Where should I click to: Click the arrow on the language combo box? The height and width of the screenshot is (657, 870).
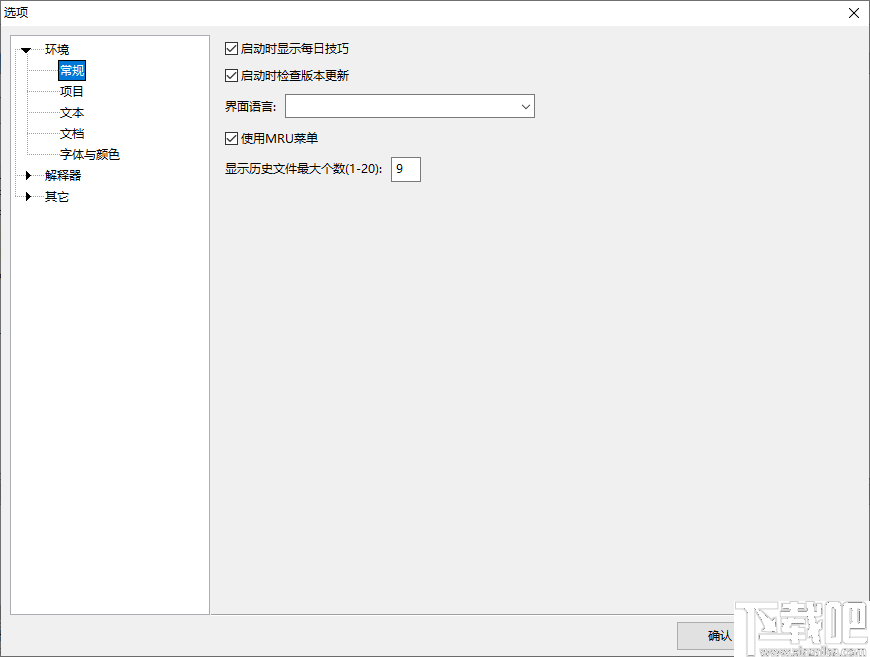tap(525, 106)
